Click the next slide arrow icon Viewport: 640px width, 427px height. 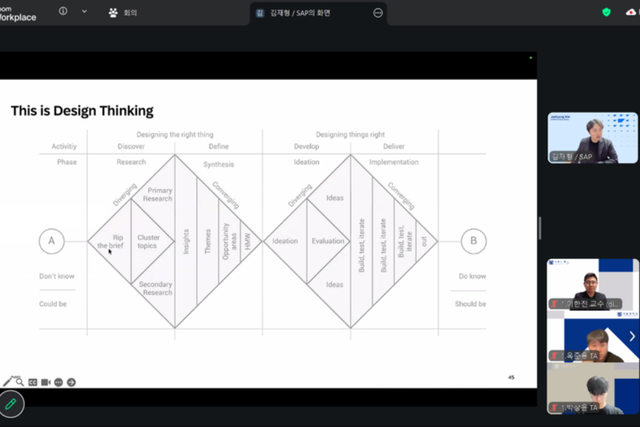(71, 383)
